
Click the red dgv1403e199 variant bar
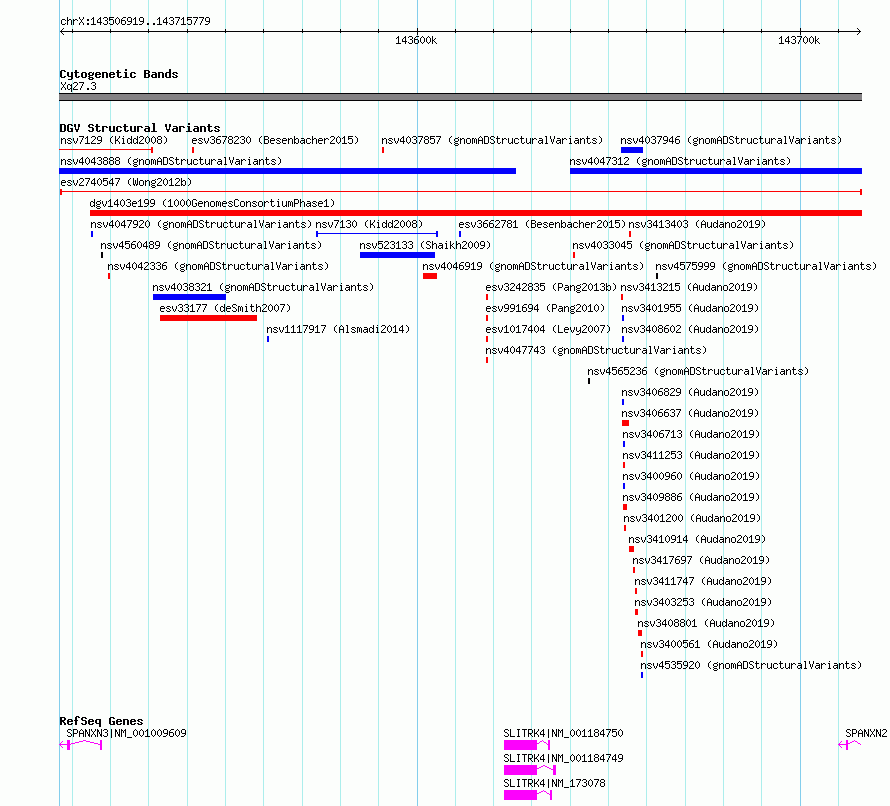click(x=476, y=213)
